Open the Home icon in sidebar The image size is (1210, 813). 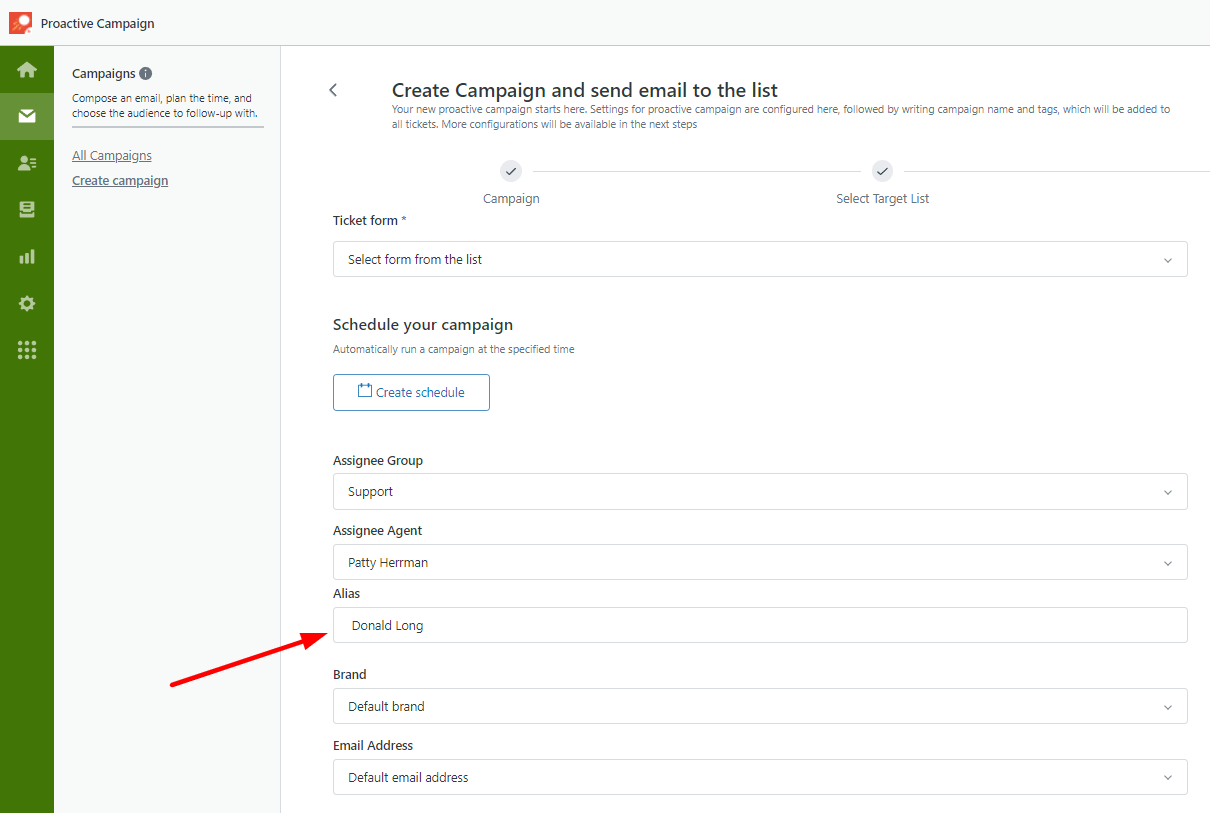[27, 70]
